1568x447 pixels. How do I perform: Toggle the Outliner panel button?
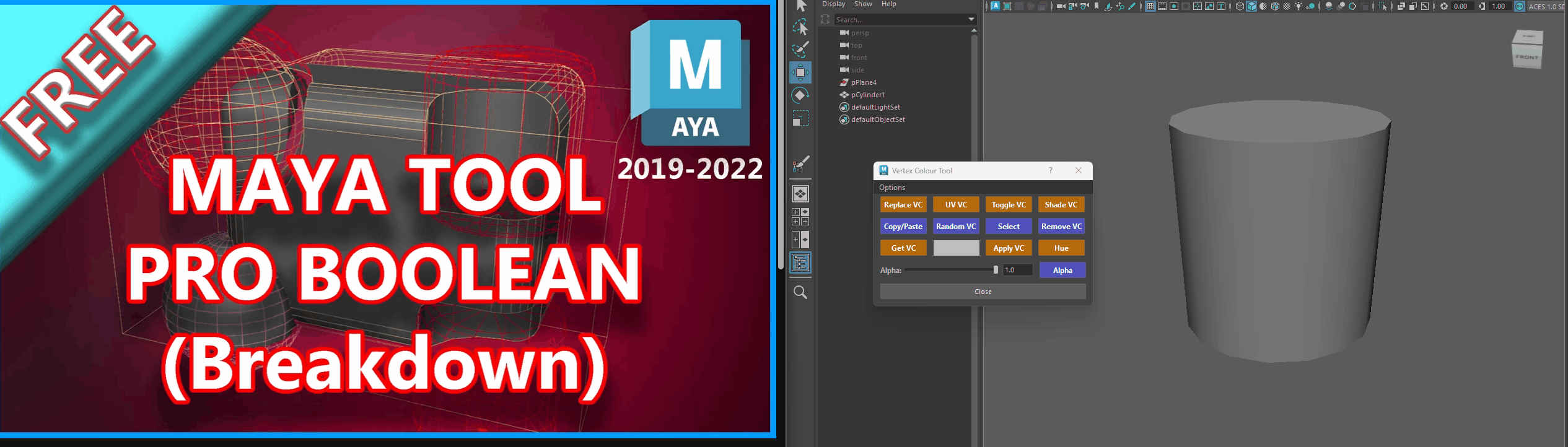point(800,263)
